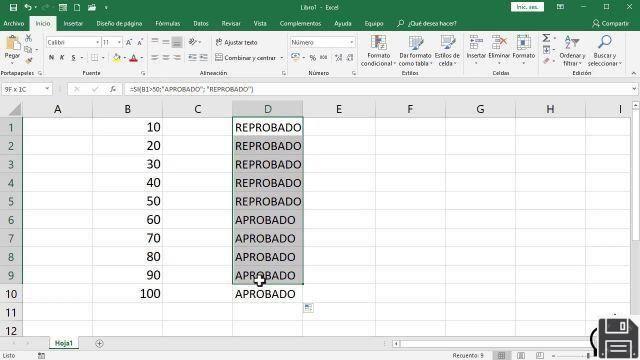Open the font size dropdown
The height and width of the screenshot is (360, 640).
[119, 42]
